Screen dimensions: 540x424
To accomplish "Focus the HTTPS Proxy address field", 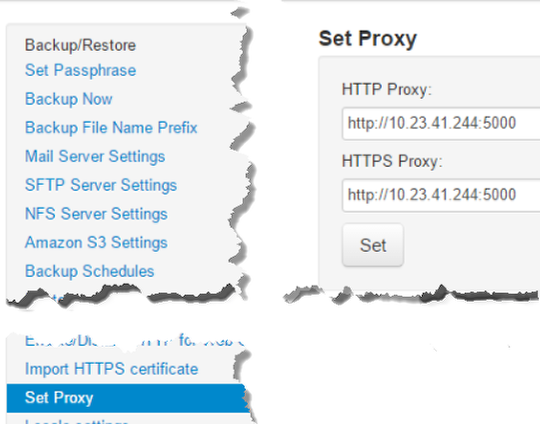I will pyautogui.click(x=441, y=195).
